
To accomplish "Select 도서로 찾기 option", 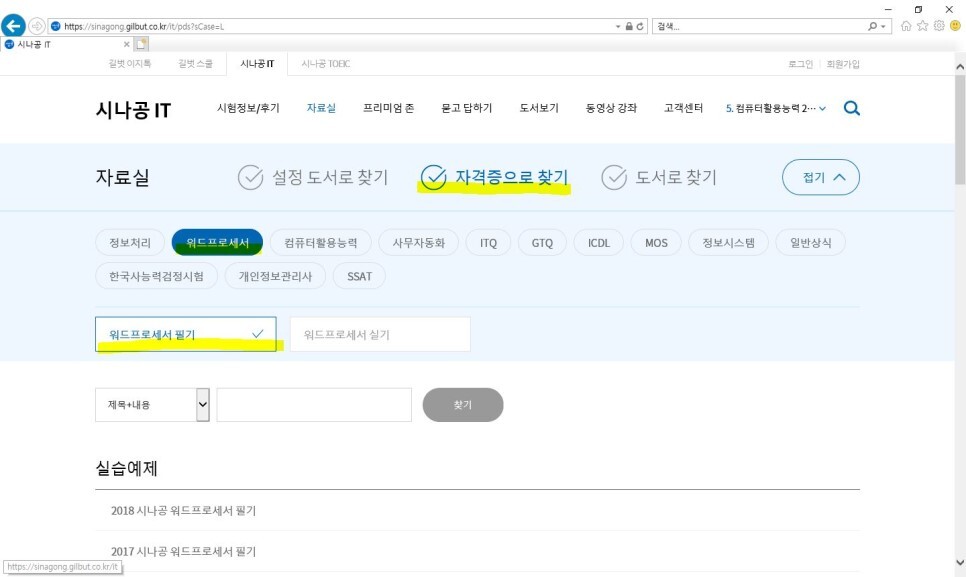I will (x=659, y=177).
